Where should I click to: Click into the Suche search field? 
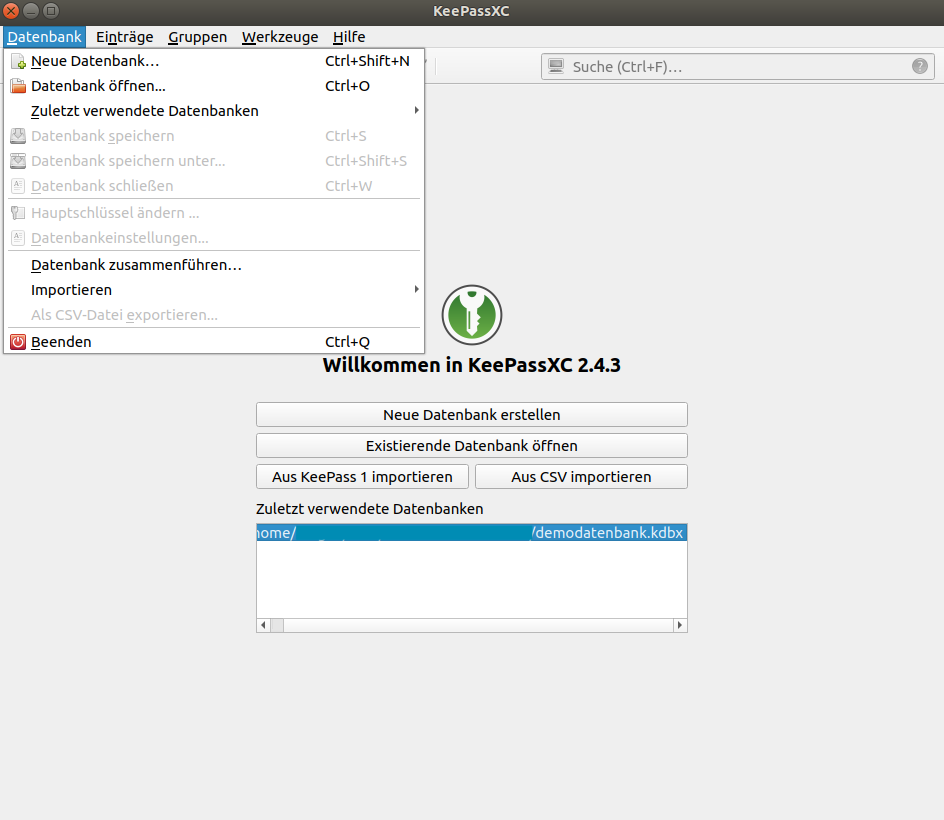[x=740, y=67]
